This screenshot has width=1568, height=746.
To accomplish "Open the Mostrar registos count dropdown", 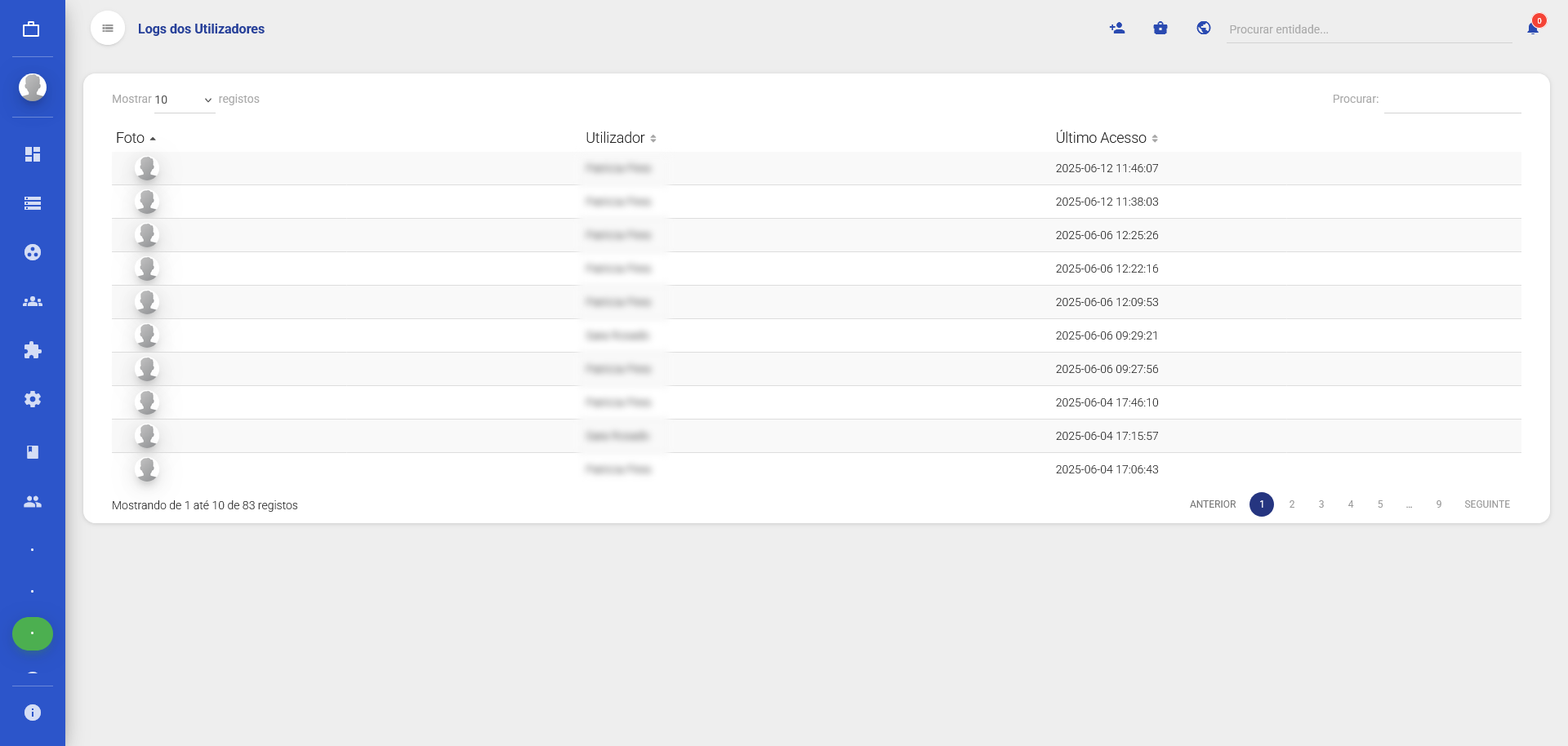I will tap(184, 100).
